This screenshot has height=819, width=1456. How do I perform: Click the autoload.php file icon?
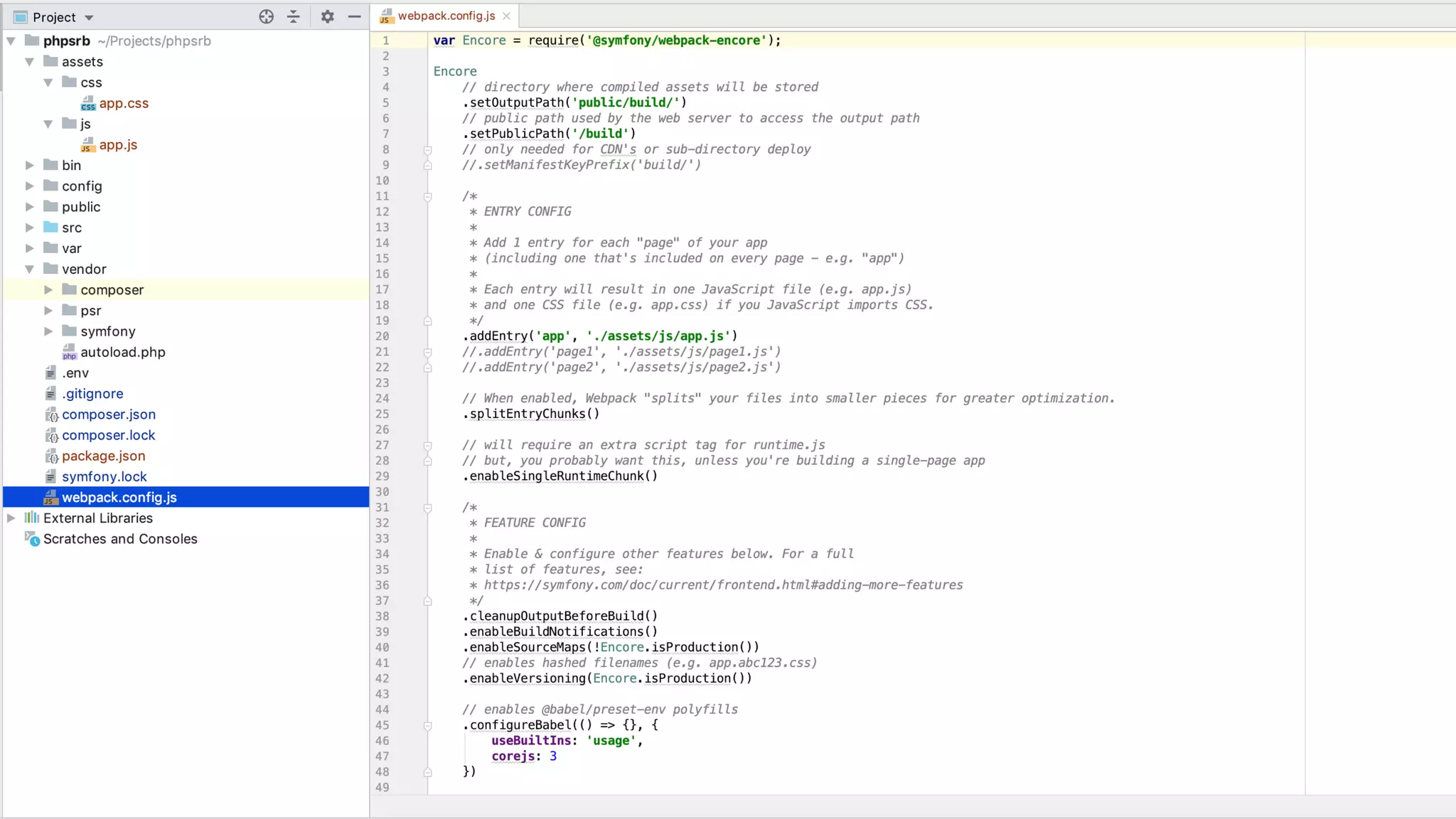[x=69, y=352]
